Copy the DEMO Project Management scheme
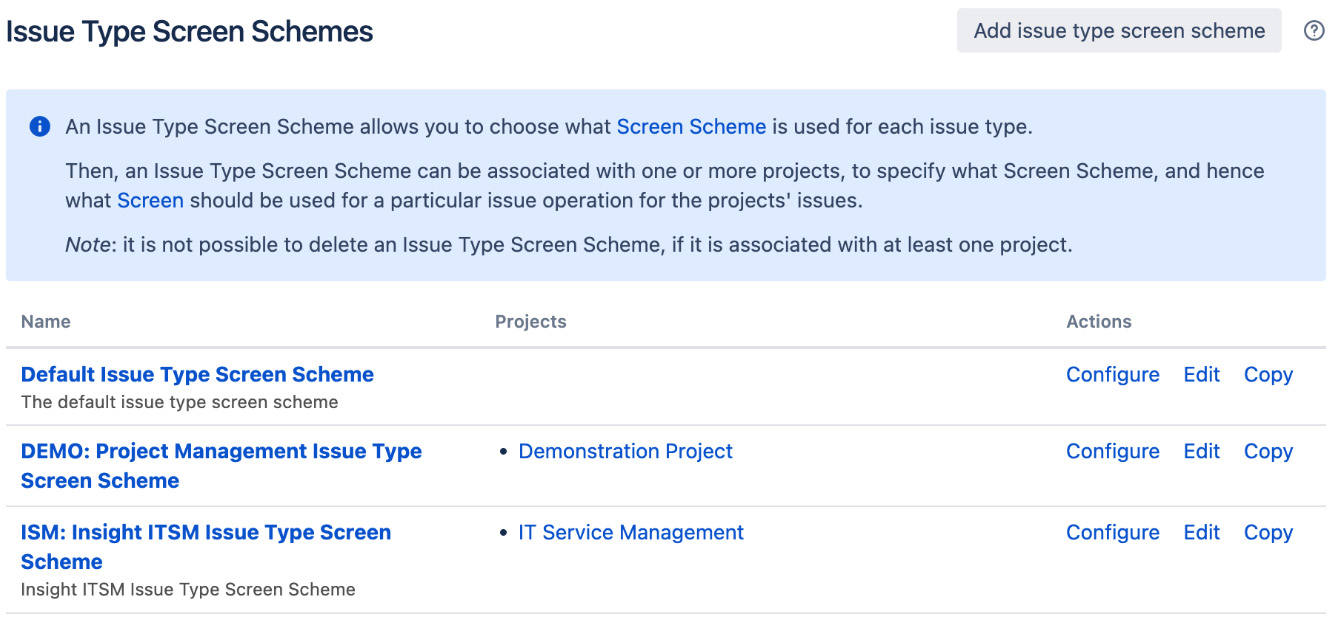This screenshot has height=623, width=1332. tap(1268, 451)
